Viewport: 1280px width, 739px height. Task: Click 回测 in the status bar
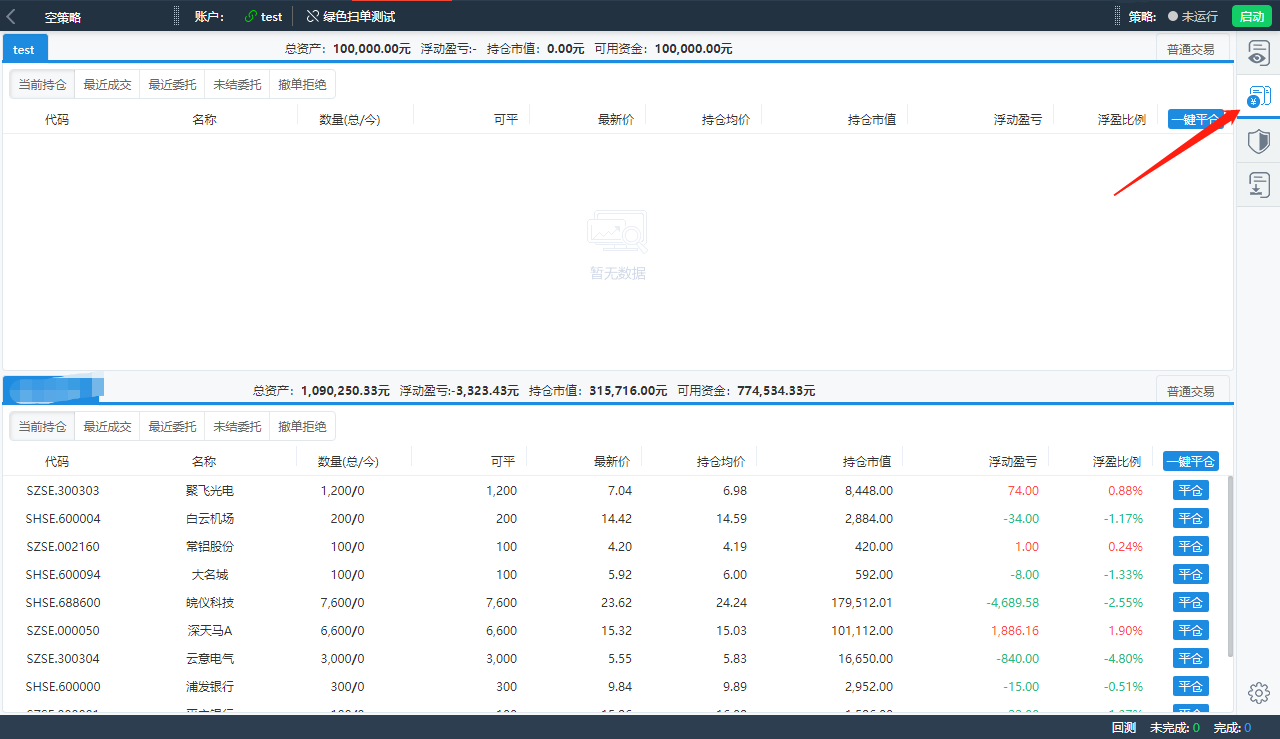pyautogui.click(x=1123, y=728)
